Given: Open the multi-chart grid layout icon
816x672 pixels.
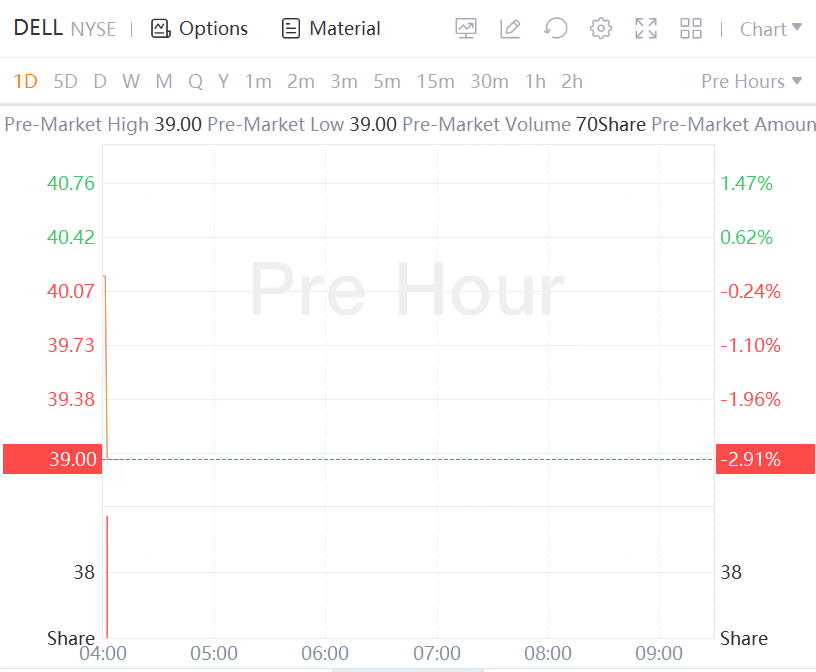Looking at the screenshot, I should coord(691,29).
